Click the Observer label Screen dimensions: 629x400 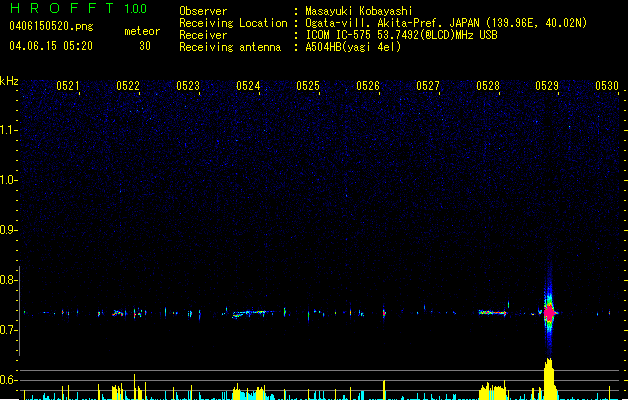(203, 11)
